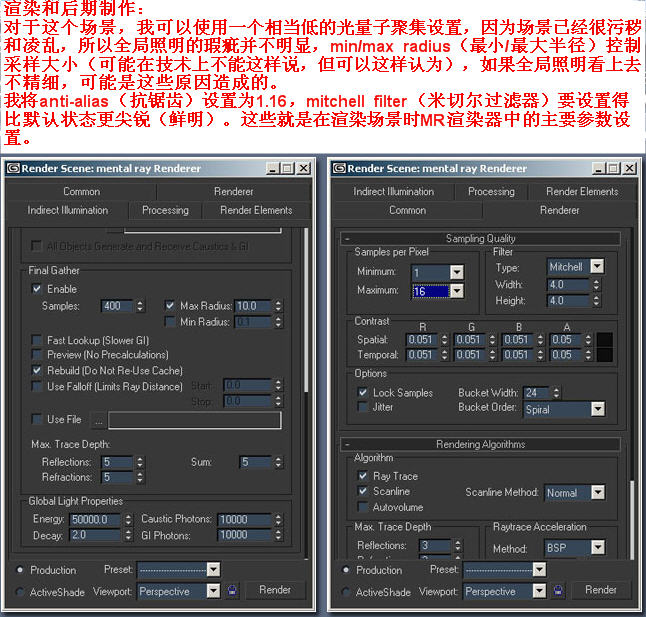Uncheck Scanline algorithm

[363, 491]
